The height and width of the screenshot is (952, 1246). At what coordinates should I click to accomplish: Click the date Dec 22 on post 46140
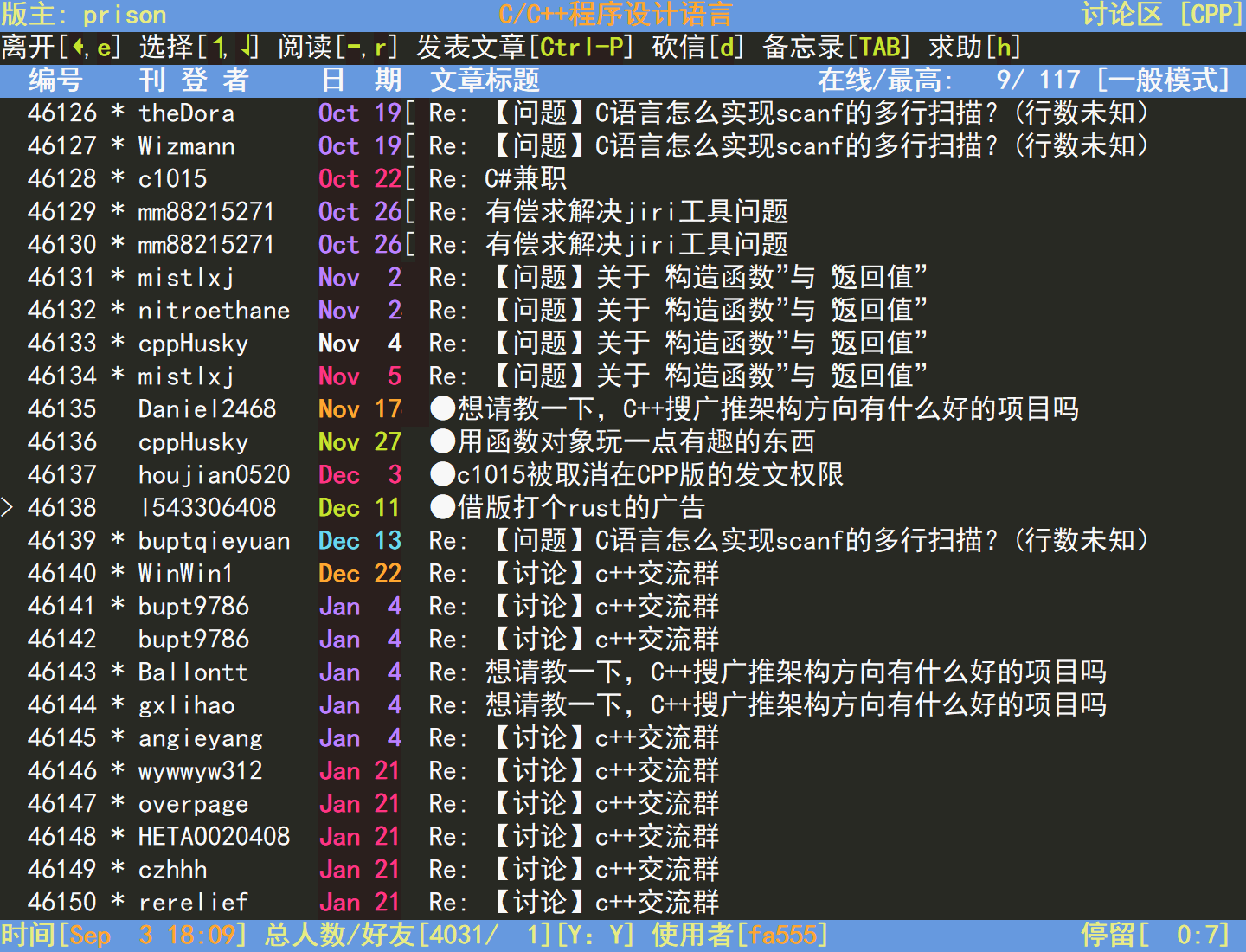click(x=360, y=574)
